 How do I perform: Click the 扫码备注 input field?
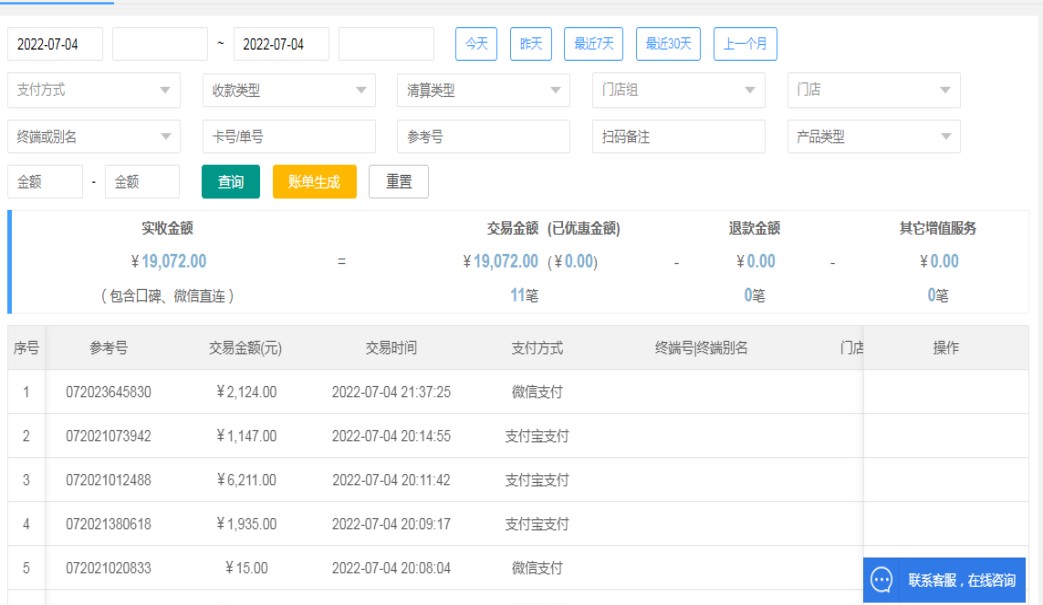pyautogui.click(x=678, y=137)
